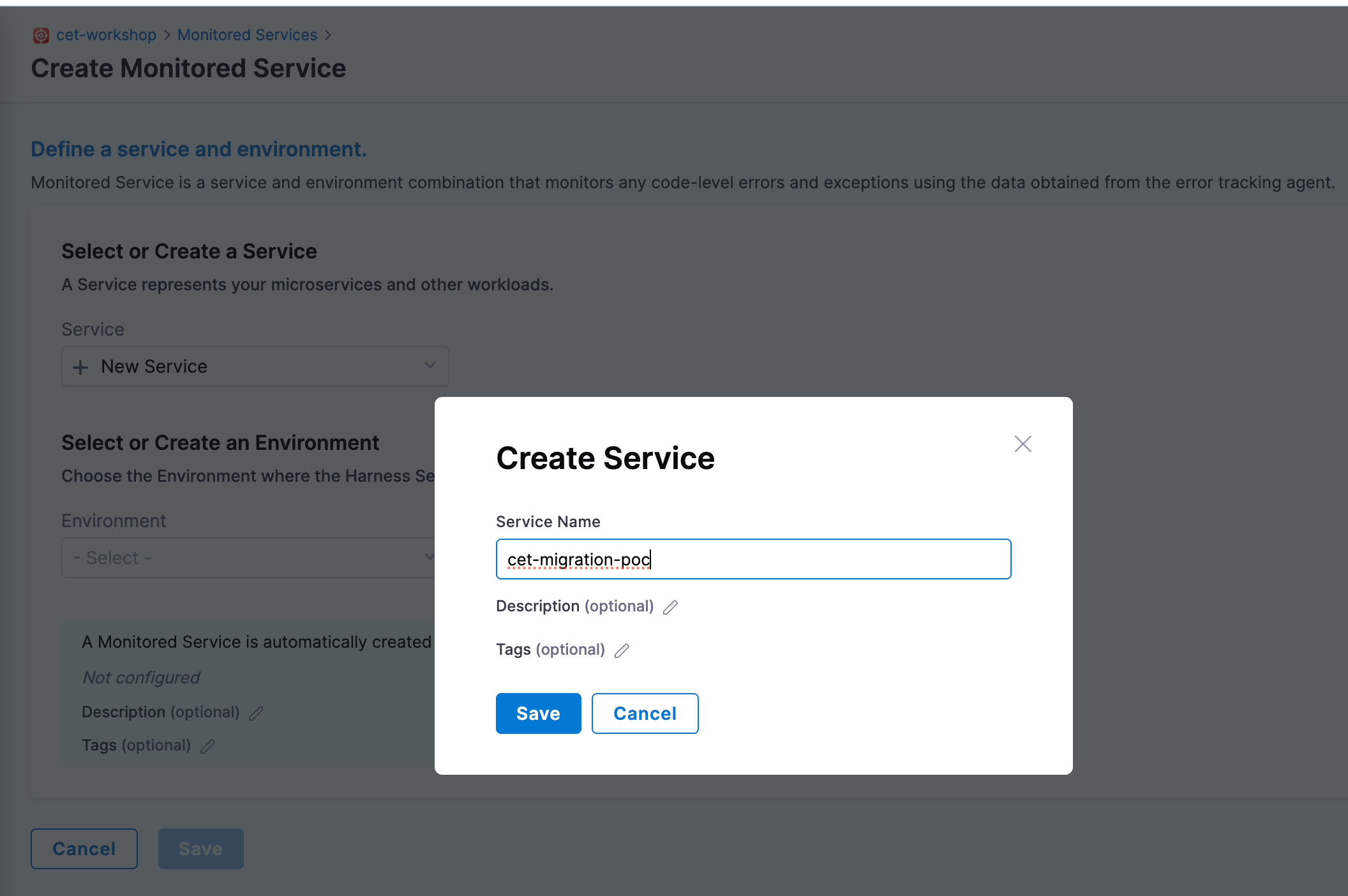The width and height of the screenshot is (1348, 896).
Task: Cancel the Create Service dialog
Action: (x=645, y=713)
